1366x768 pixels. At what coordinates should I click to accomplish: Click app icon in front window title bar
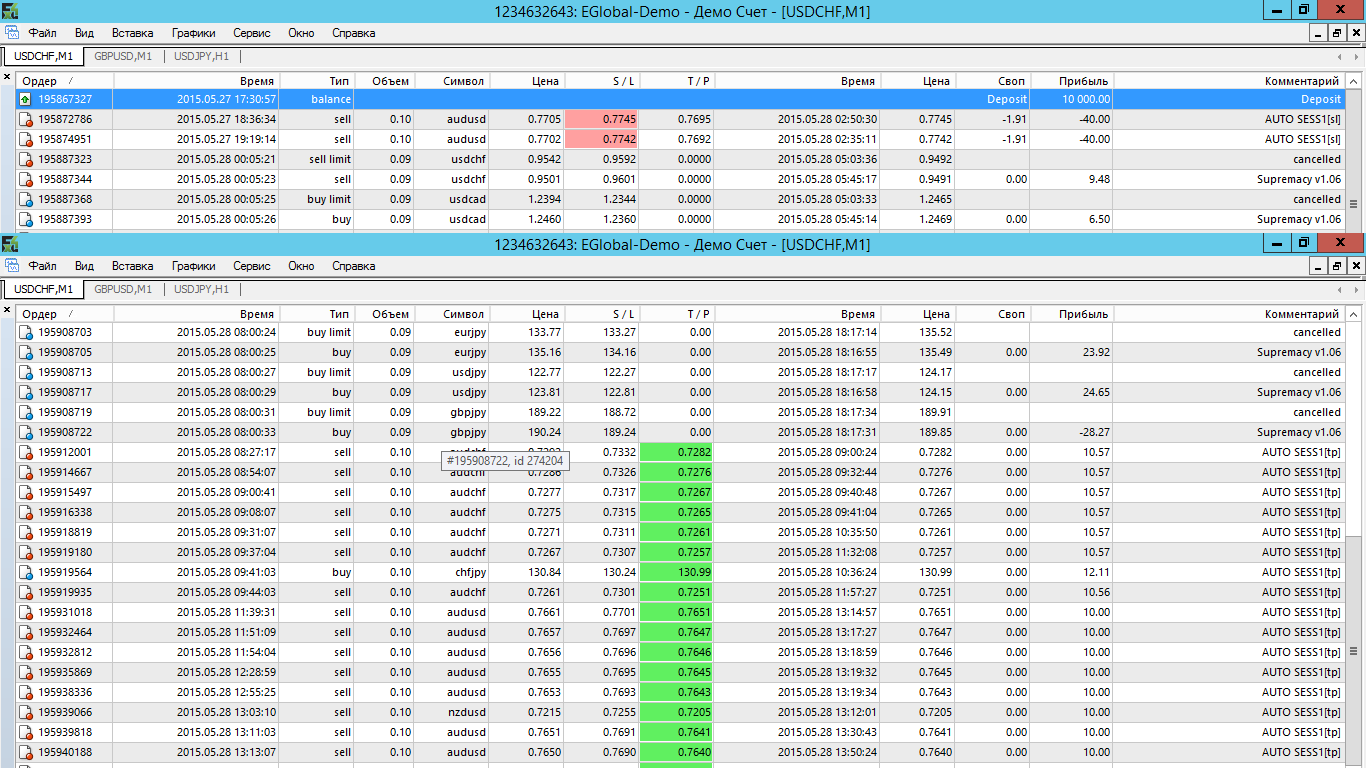pos(9,244)
